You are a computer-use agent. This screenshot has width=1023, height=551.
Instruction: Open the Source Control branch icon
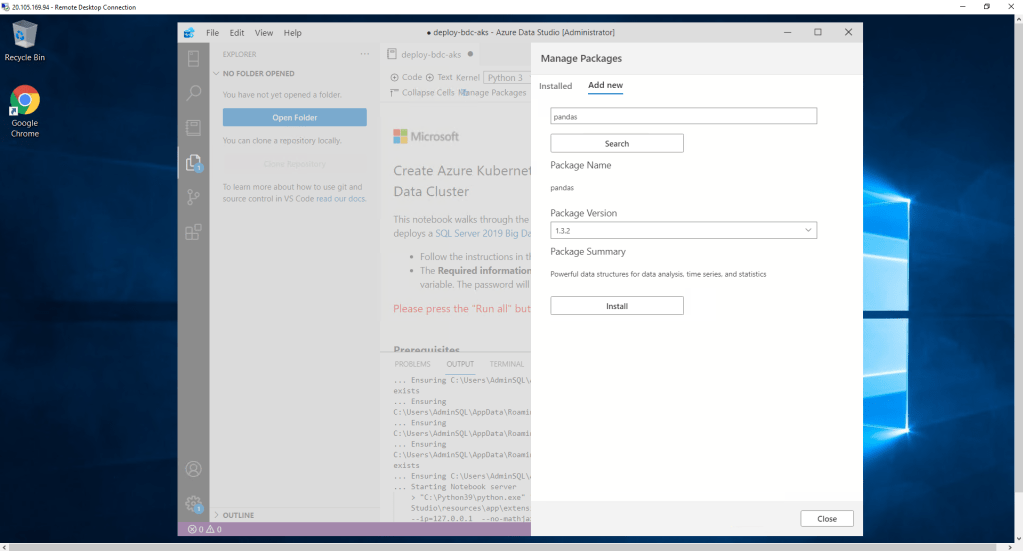(x=194, y=197)
